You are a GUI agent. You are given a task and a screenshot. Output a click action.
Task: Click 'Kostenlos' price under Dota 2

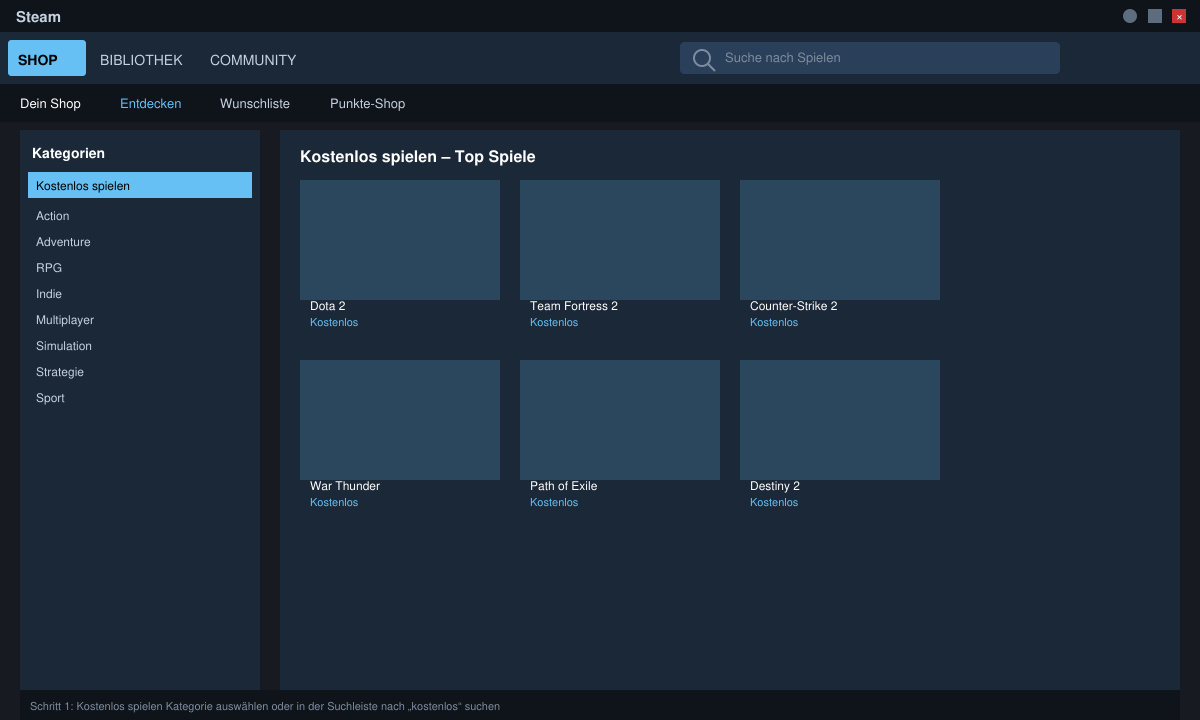pyautogui.click(x=334, y=322)
